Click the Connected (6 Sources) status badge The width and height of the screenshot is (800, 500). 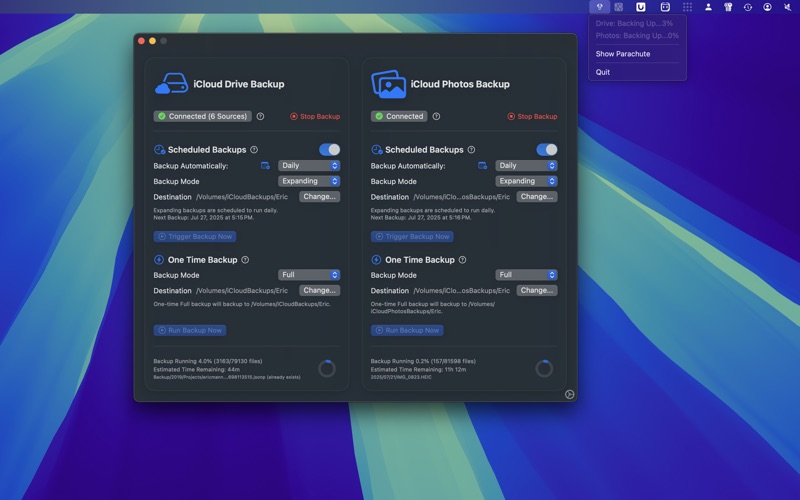tap(203, 116)
